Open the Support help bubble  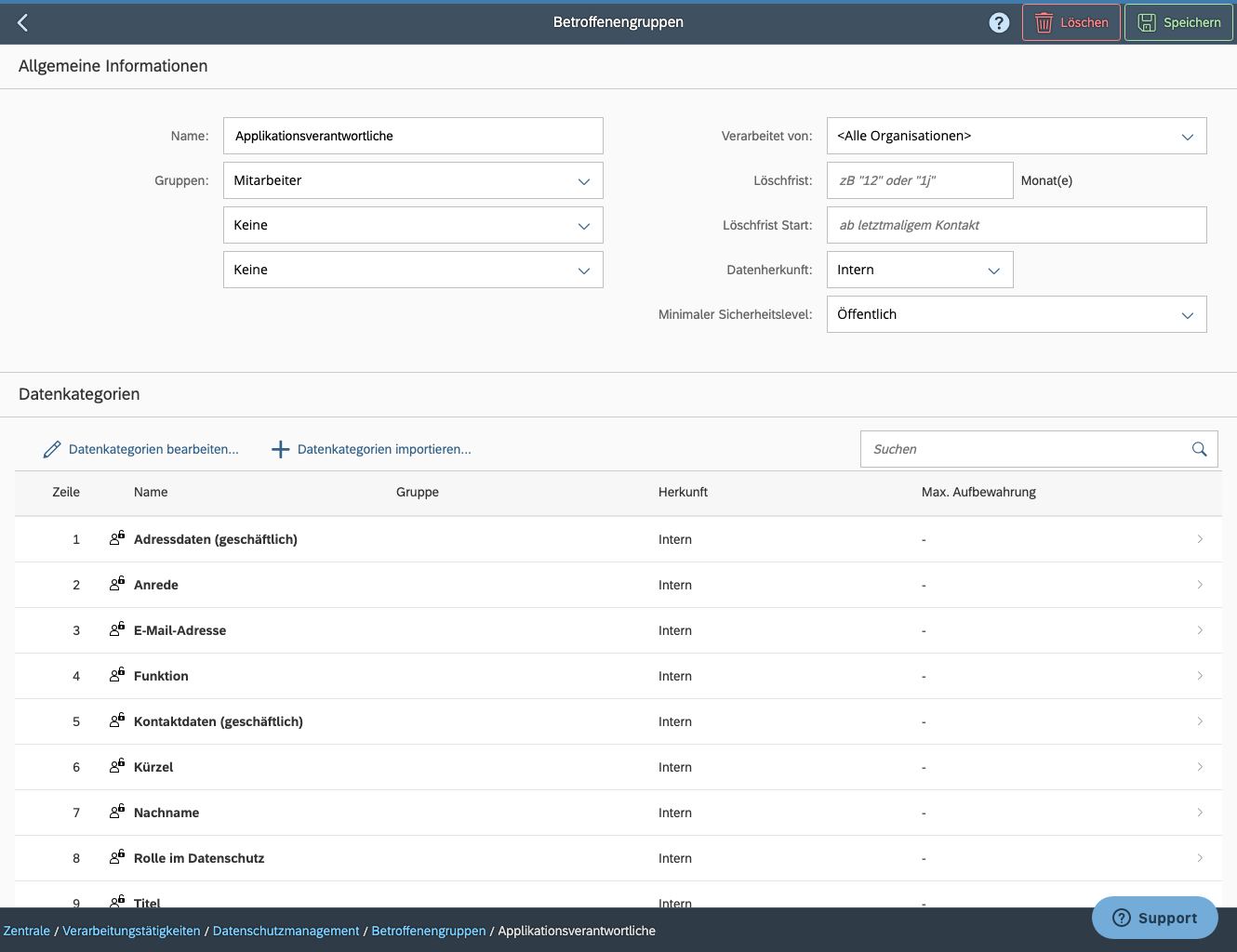(x=1154, y=918)
